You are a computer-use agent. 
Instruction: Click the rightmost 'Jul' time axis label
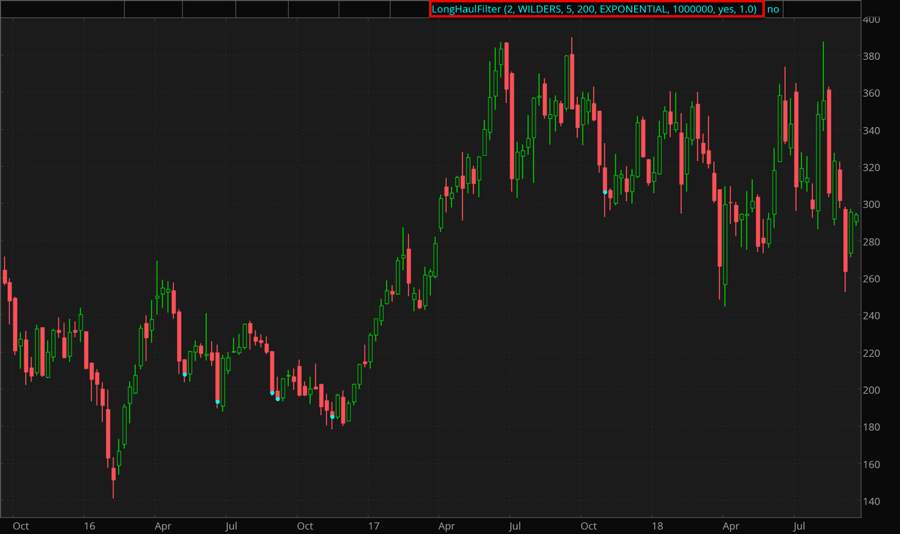click(x=799, y=525)
